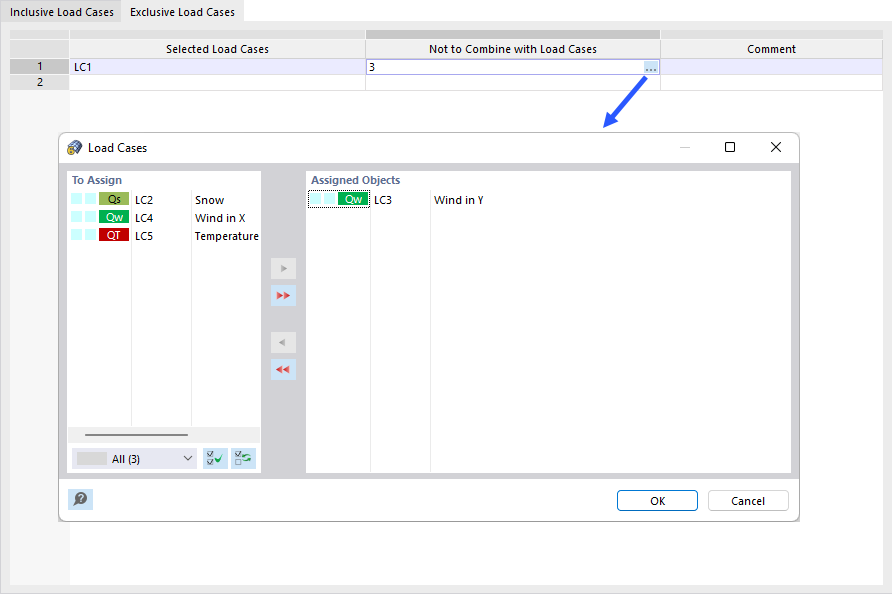
Task: Open help via question mark icon
Action: 81,499
